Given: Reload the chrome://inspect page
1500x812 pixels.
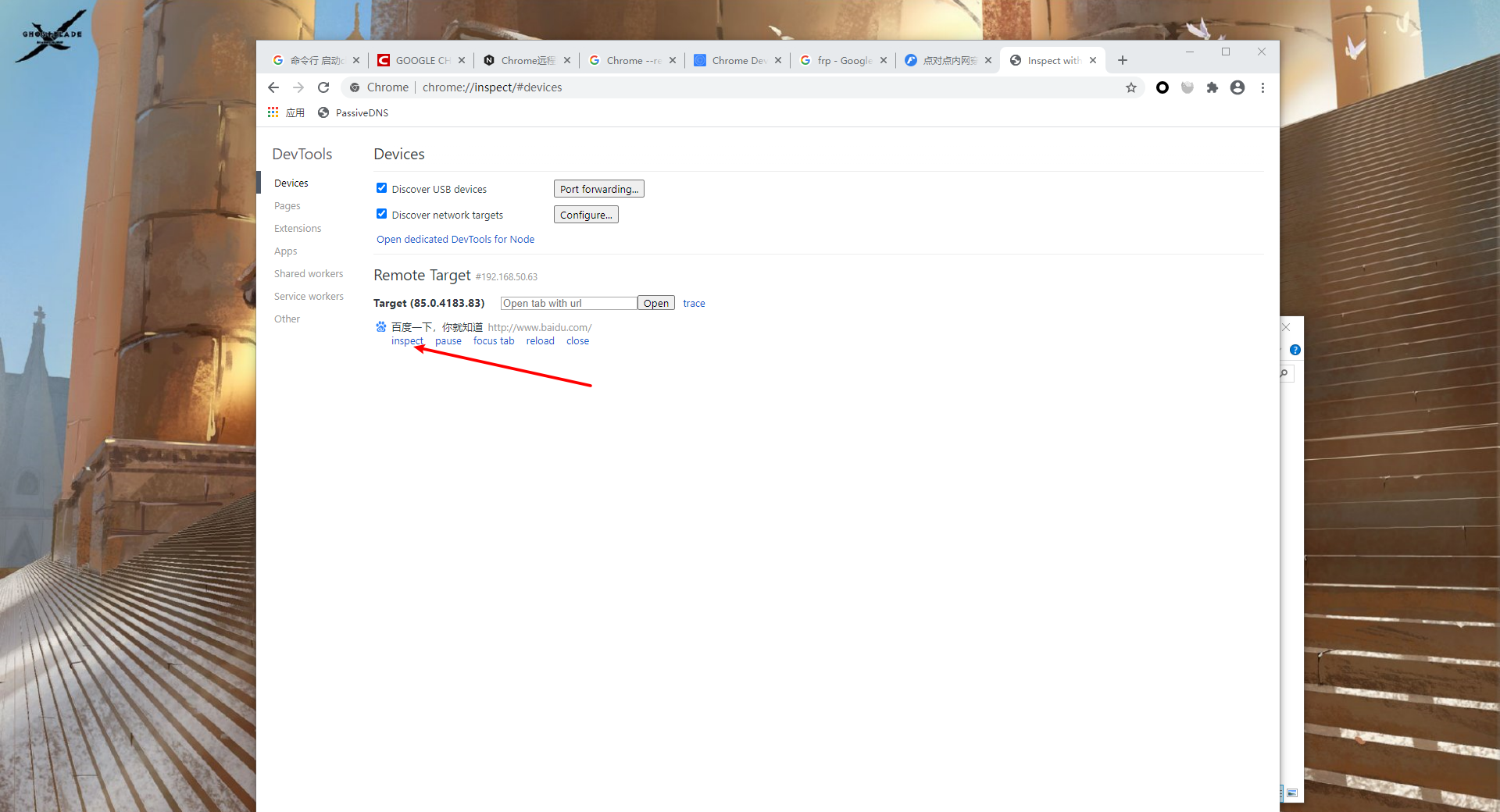Looking at the screenshot, I should 323,87.
